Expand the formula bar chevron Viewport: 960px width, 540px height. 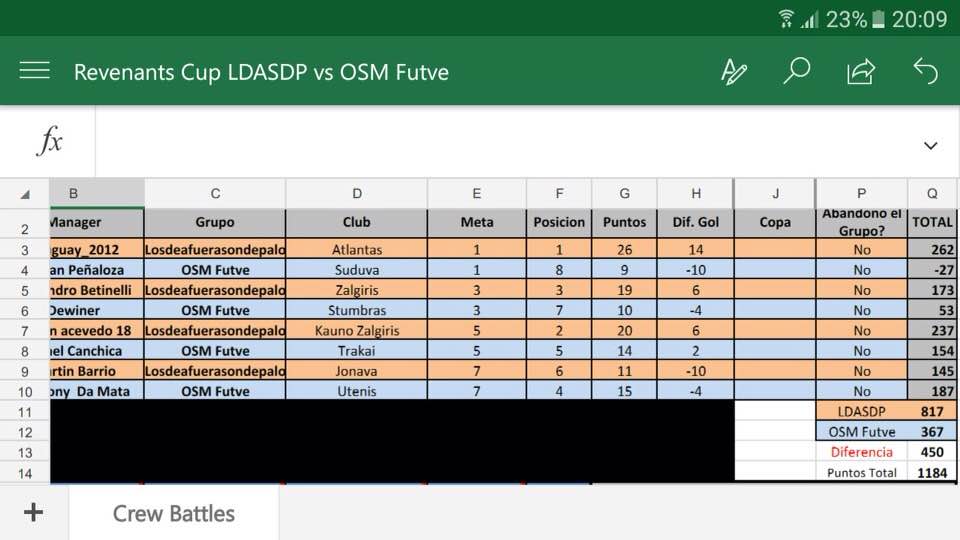tap(931, 146)
